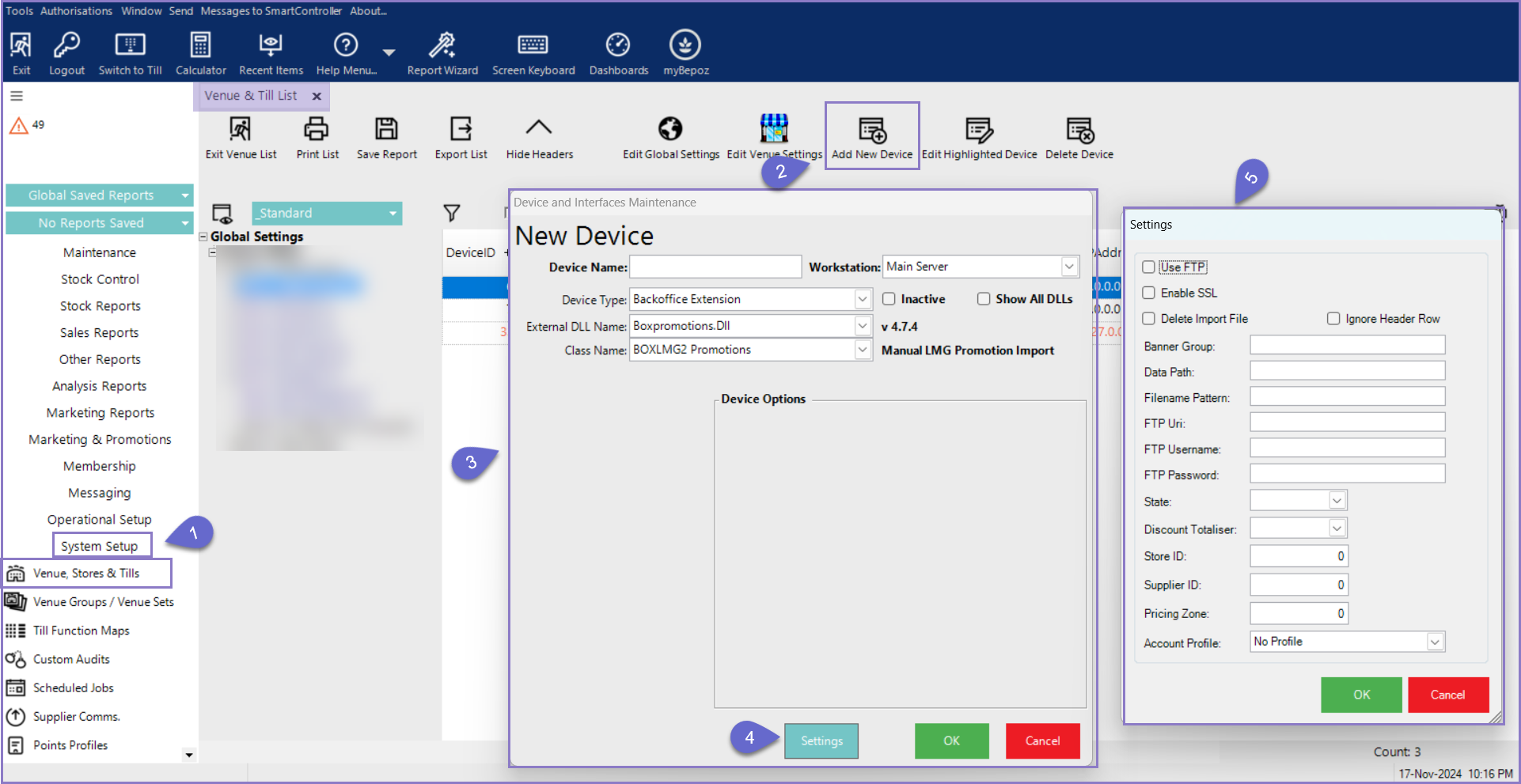Screen dimensions: 1521x784
Task: Tick the Inactive checkbox
Action: click(889, 299)
